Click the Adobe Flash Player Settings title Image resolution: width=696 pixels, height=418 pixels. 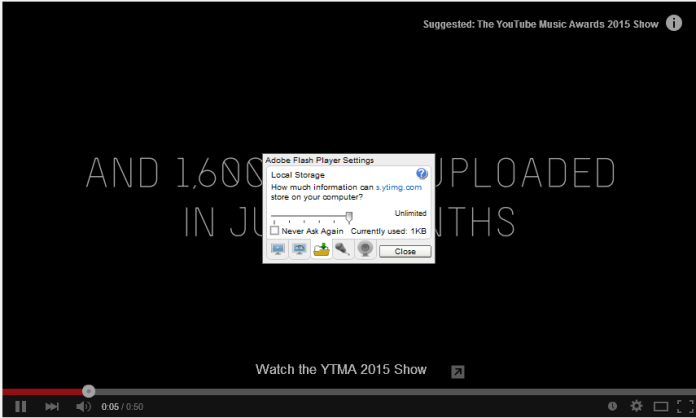[x=320, y=160]
